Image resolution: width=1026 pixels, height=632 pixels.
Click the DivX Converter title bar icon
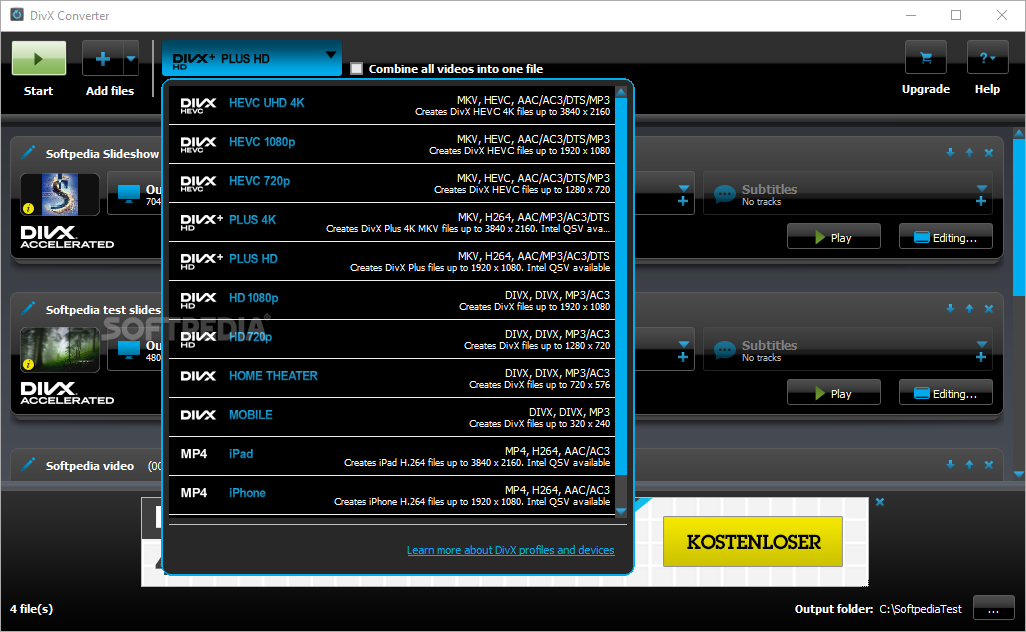tap(16, 14)
